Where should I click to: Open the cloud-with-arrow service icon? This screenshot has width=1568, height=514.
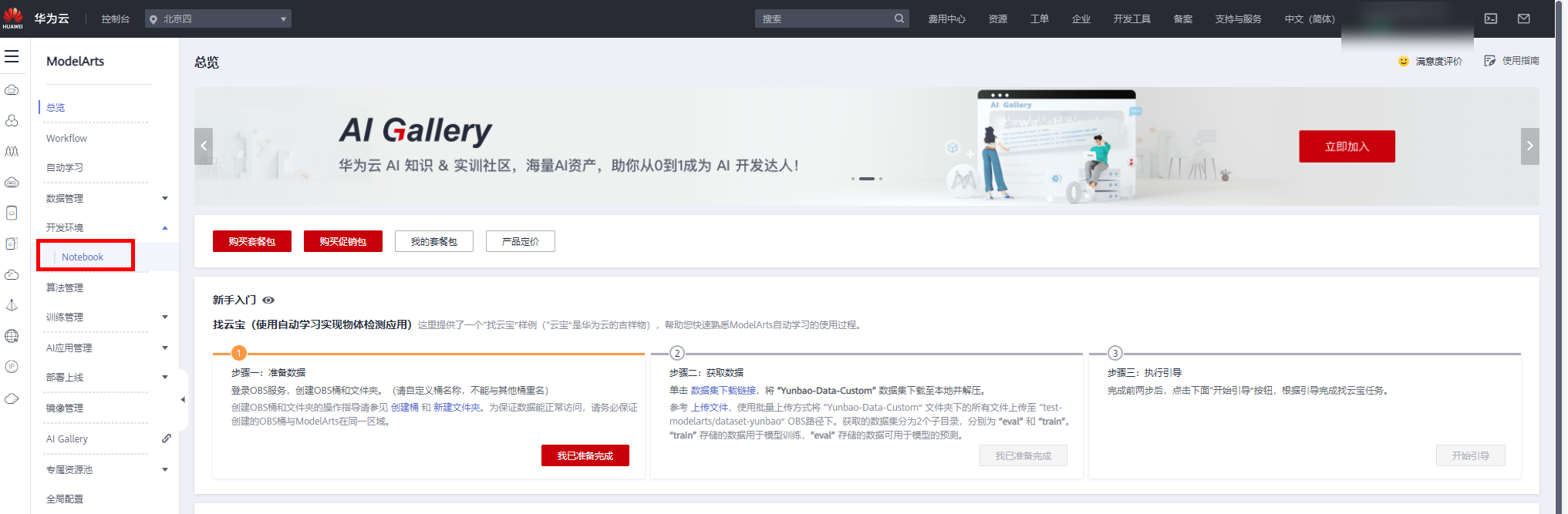pyautogui.click(x=12, y=275)
